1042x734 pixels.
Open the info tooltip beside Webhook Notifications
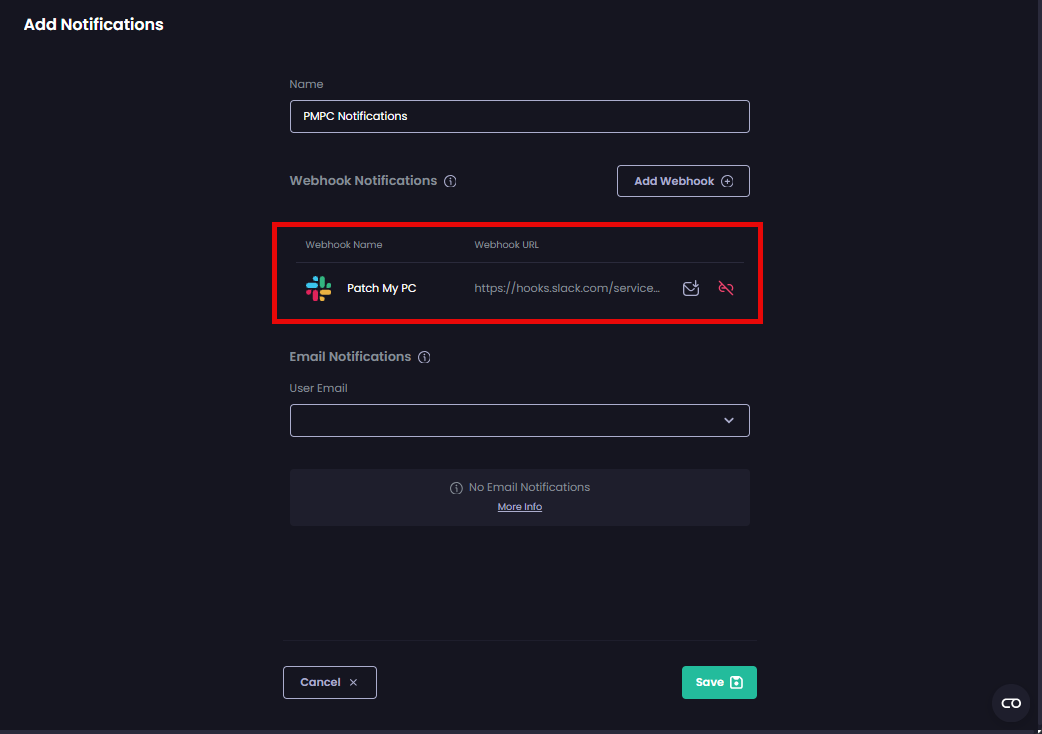[x=450, y=181]
